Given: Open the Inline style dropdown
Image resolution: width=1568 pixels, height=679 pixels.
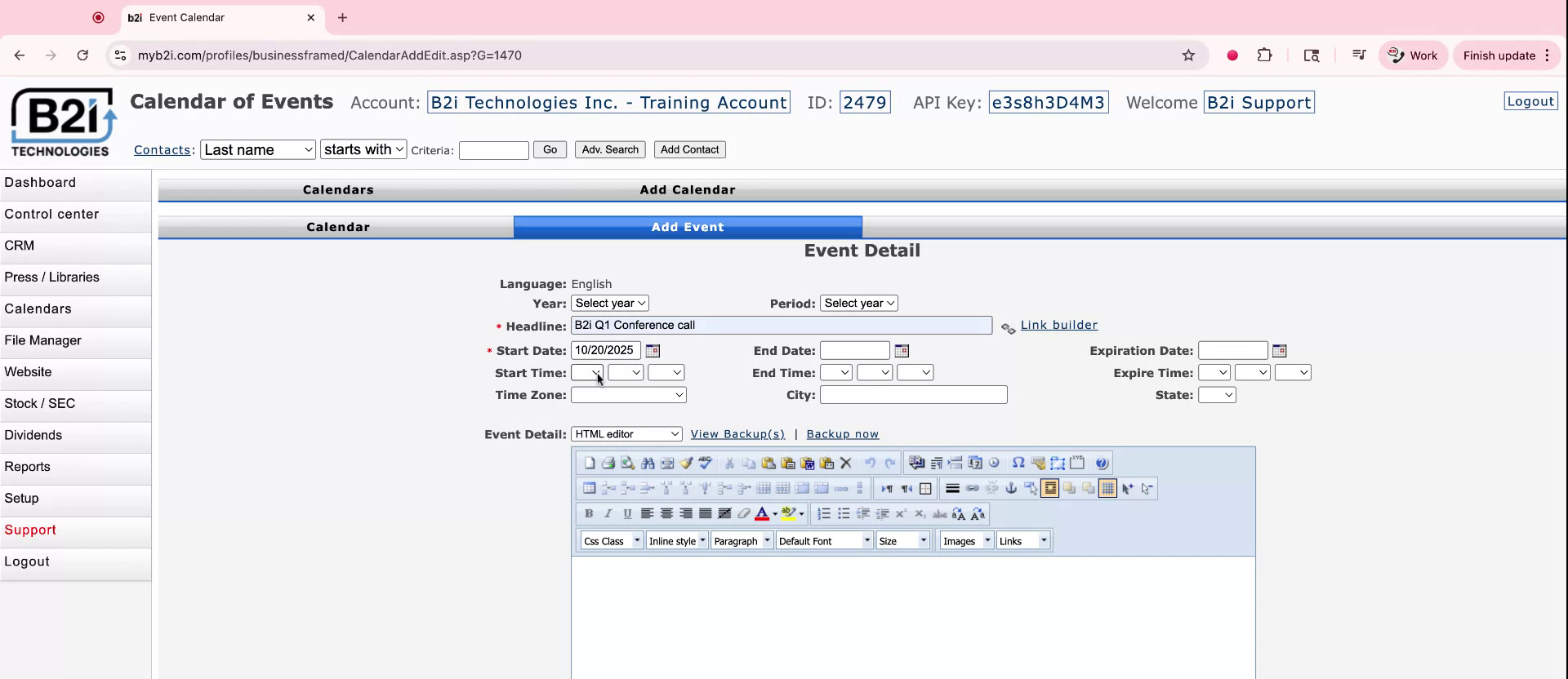Looking at the screenshot, I should pyautogui.click(x=677, y=541).
